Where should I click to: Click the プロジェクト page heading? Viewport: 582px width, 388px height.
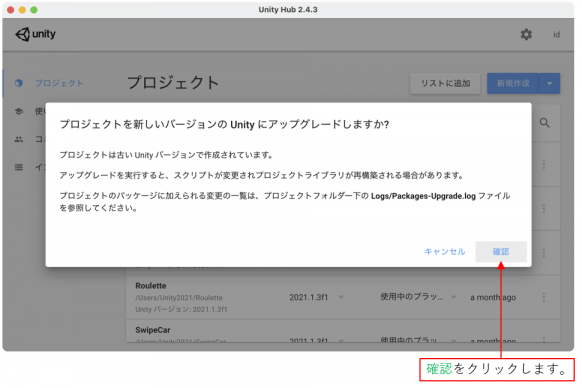173,82
